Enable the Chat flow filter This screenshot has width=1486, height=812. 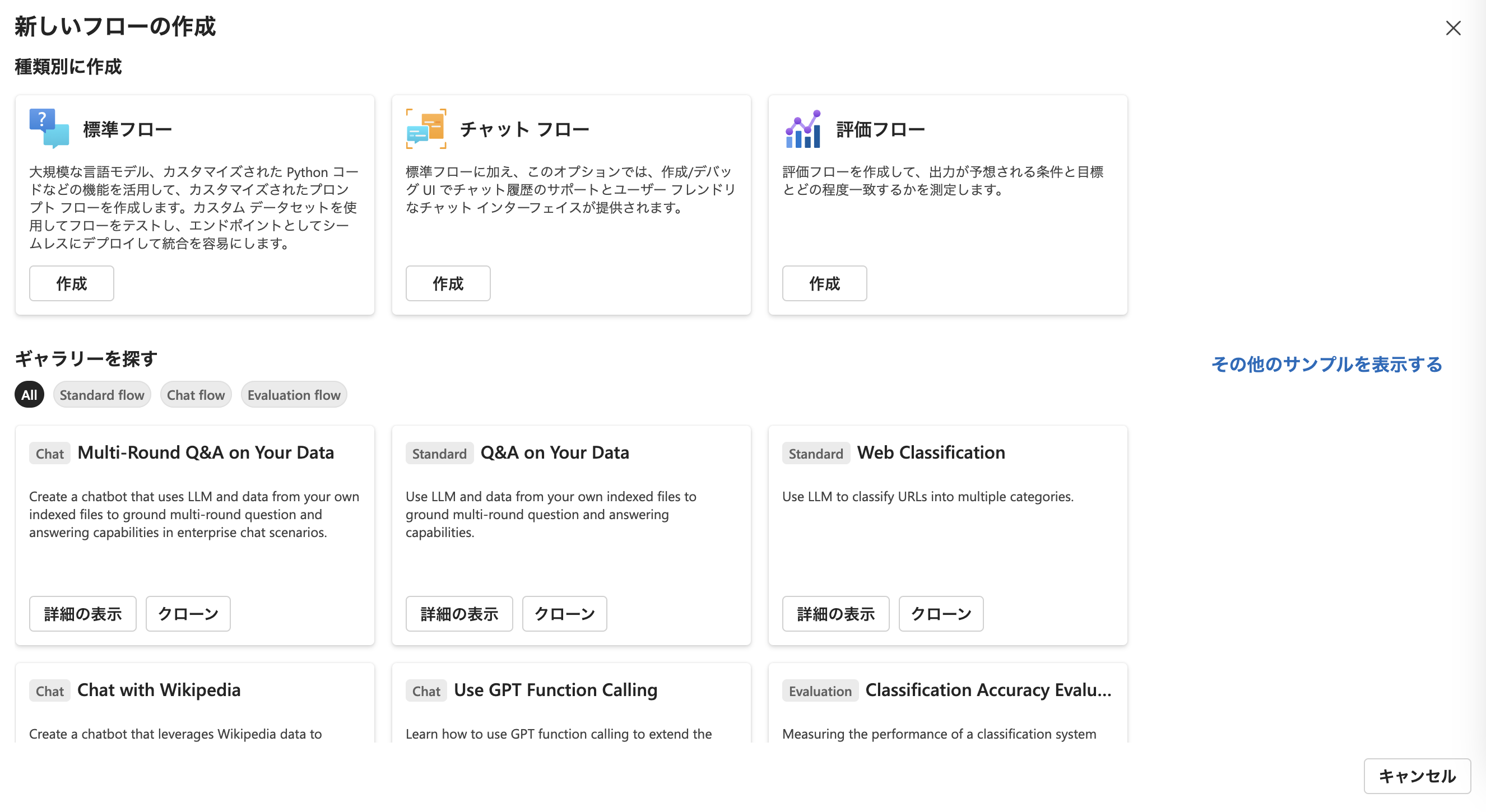(196, 394)
